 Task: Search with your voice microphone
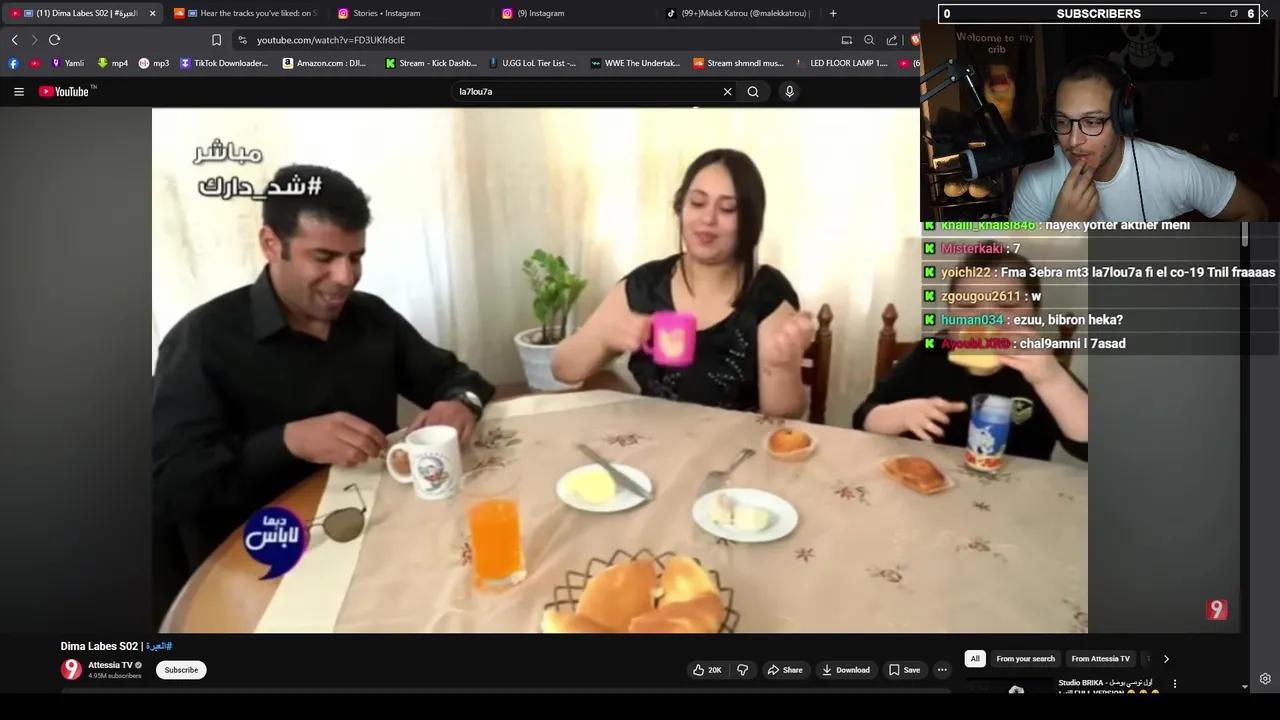coord(789,91)
